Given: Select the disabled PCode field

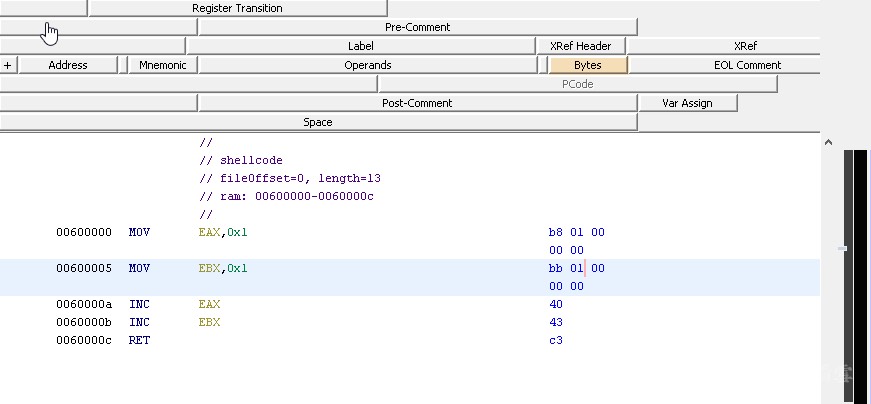Looking at the screenshot, I should coord(578,84).
